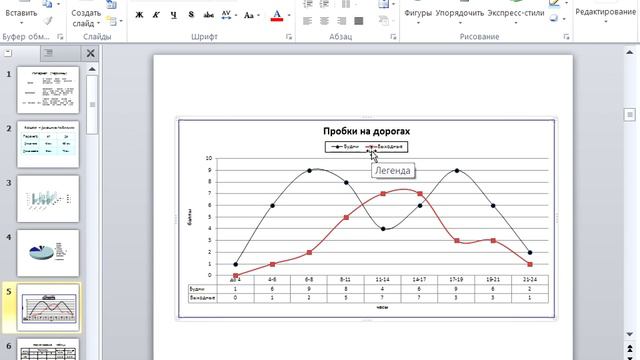
Task: Select slide 3 thumbnail with the 3D chart
Action: click(x=48, y=199)
